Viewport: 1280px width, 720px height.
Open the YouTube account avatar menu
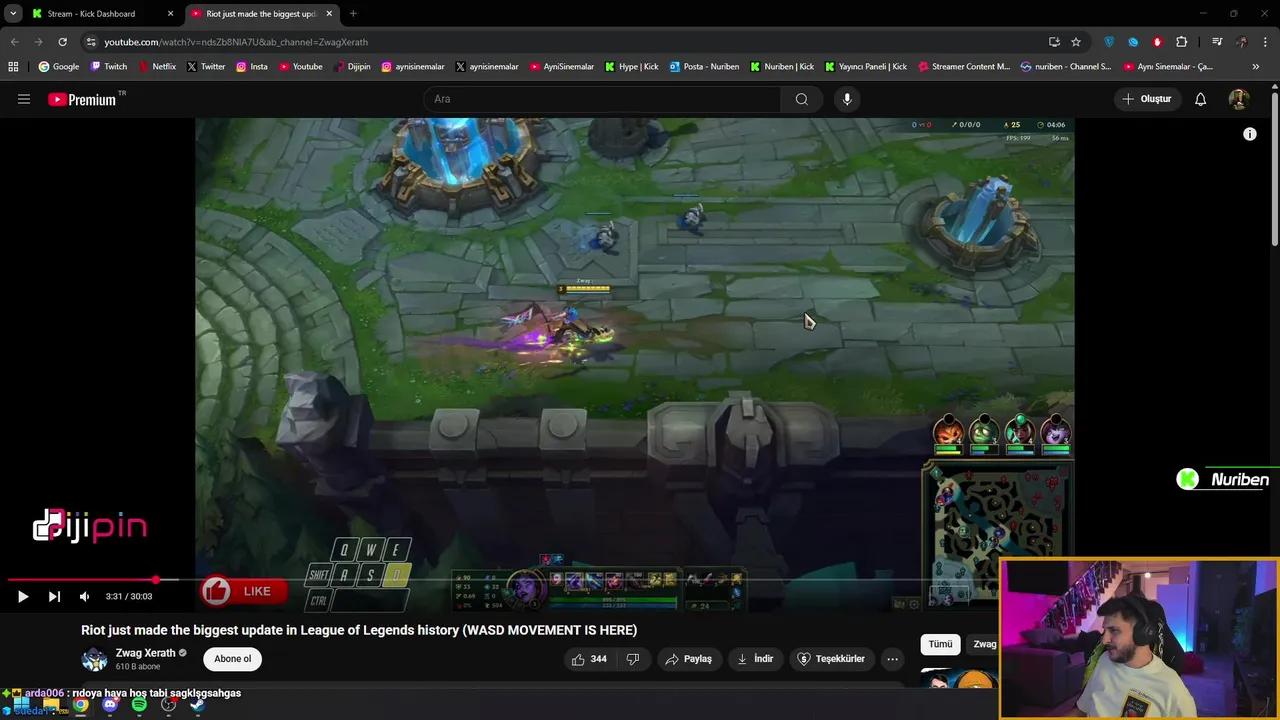pos(1238,99)
